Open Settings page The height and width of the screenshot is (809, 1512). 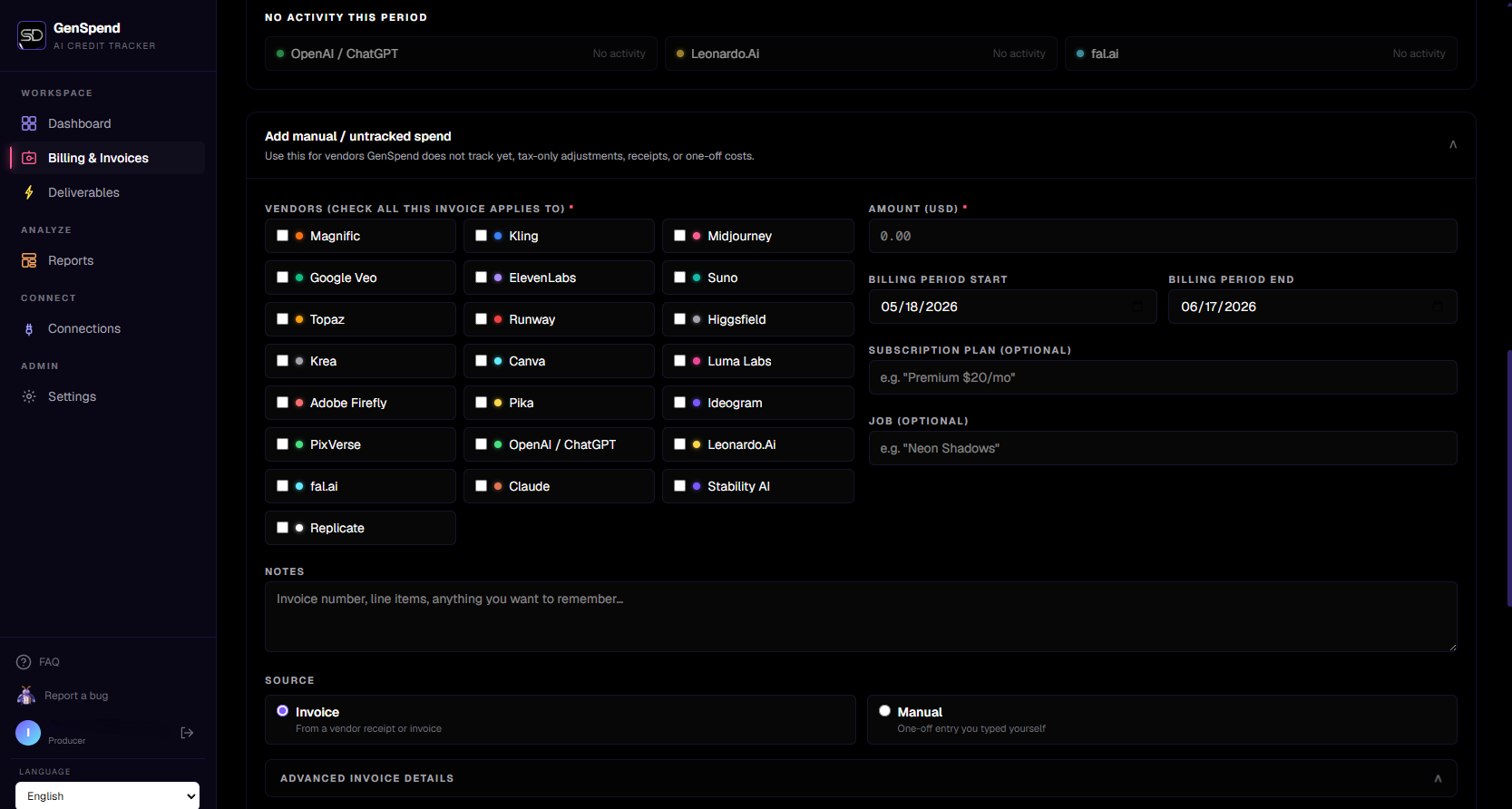coord(107,396)
